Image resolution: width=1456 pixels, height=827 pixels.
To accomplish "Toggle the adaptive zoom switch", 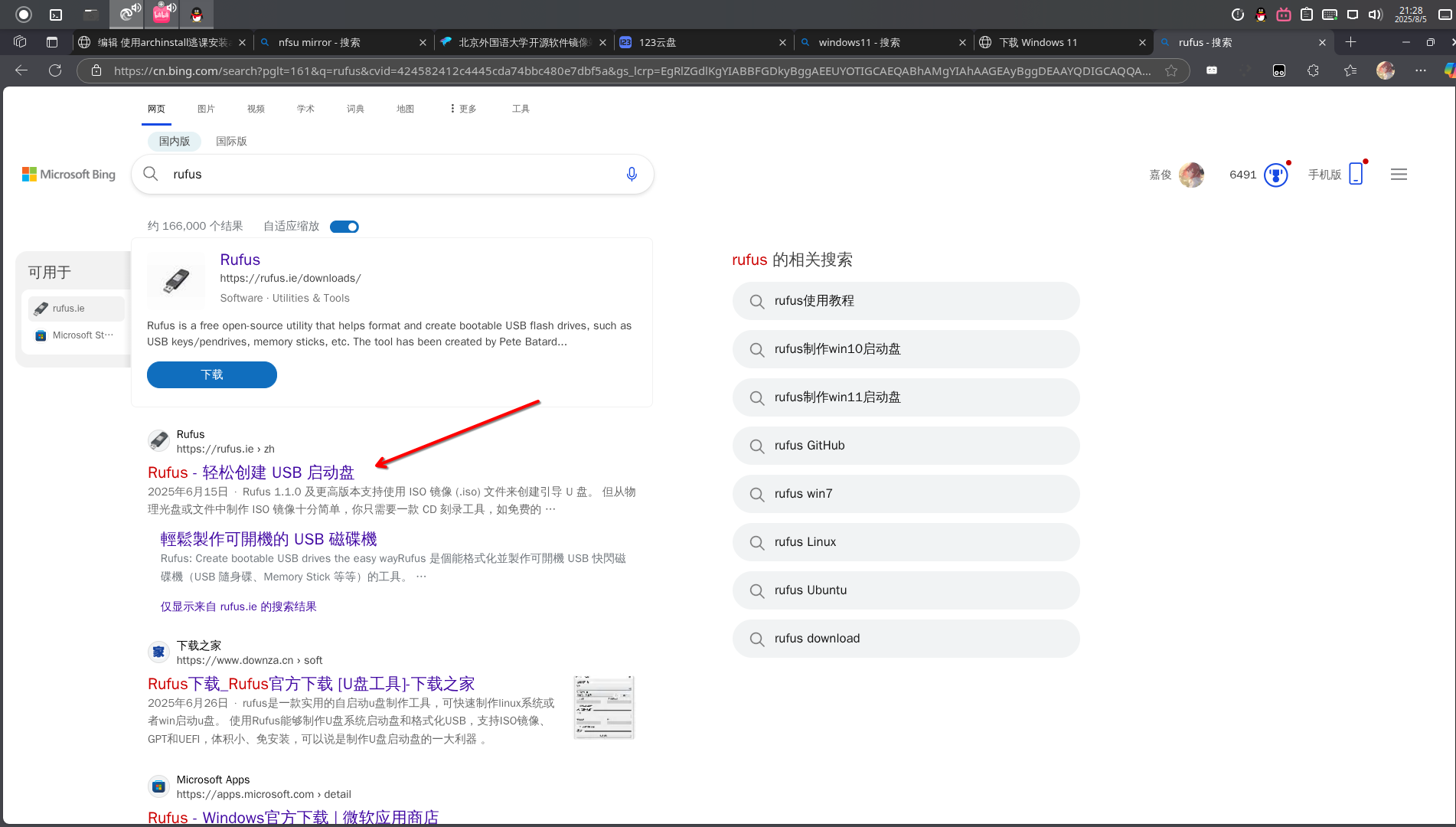I will (x=344, y=227).
